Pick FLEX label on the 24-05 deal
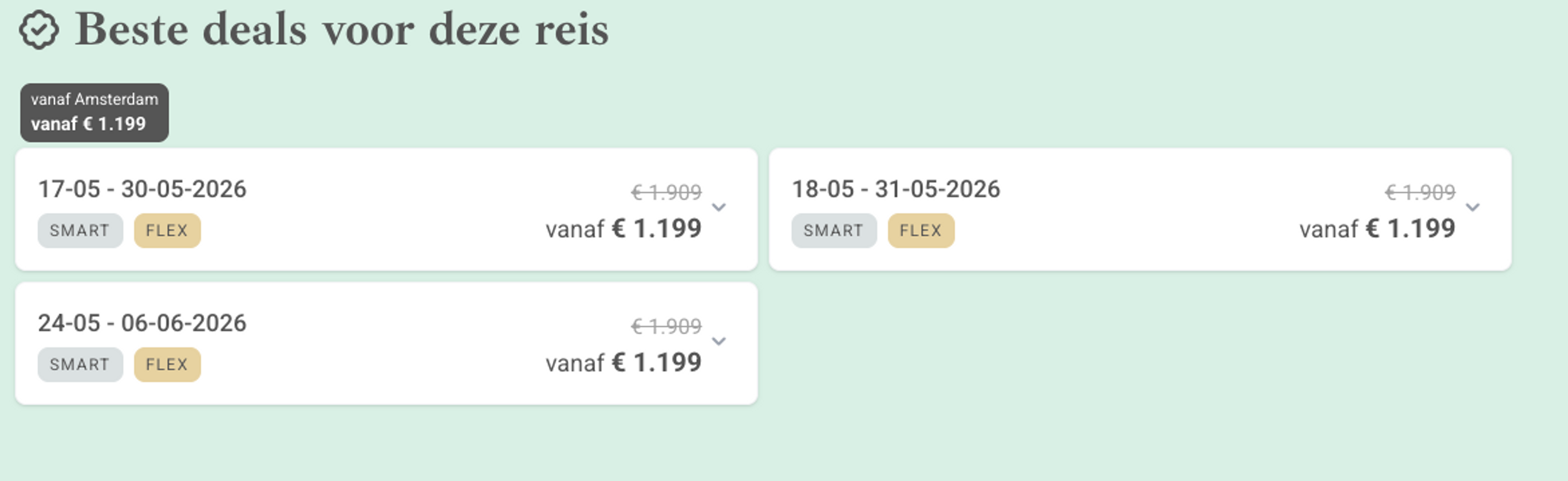This screenshot has height=481, width=1568. tap(167, 365)
